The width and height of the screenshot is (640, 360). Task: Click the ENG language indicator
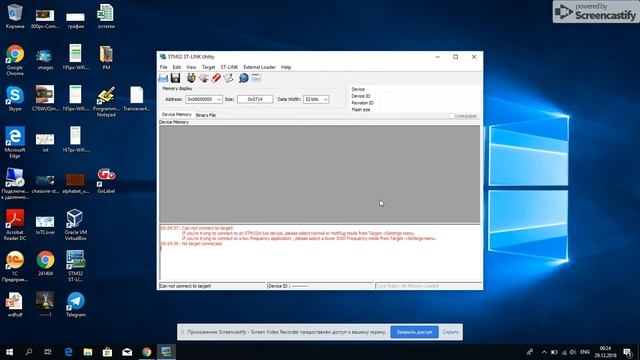[x=585, y=352]
